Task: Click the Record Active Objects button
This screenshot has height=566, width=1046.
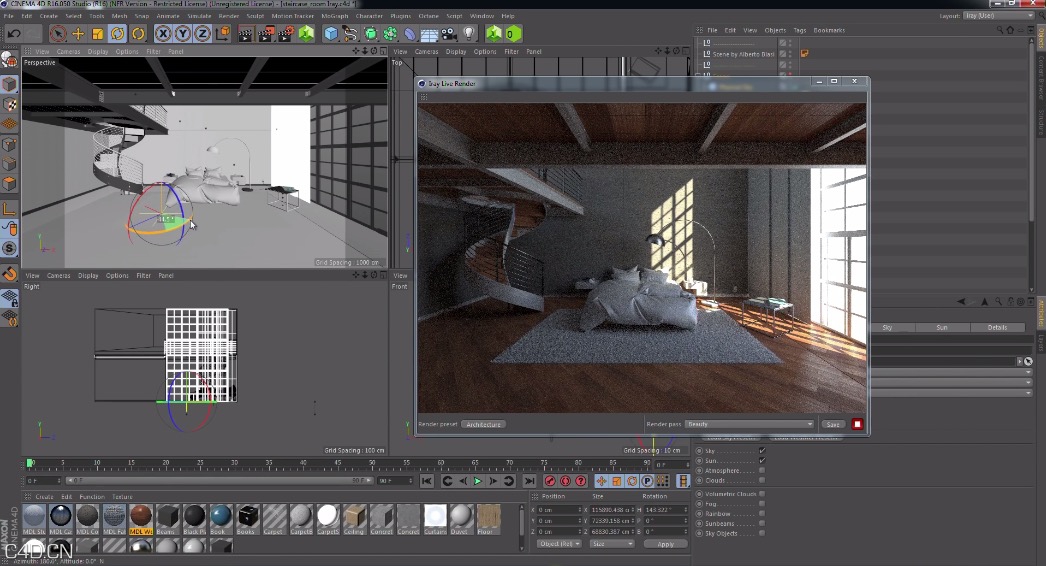Action: click(x=550, y=481)
